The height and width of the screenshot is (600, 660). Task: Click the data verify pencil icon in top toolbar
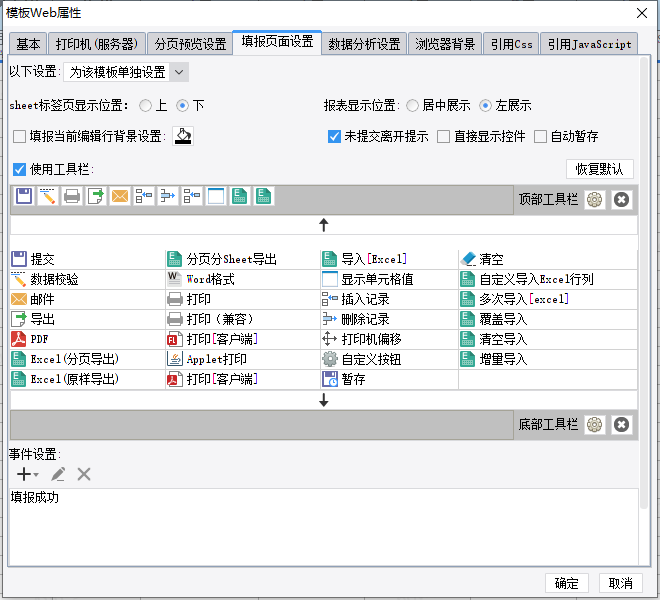click(x=48, y=196)
